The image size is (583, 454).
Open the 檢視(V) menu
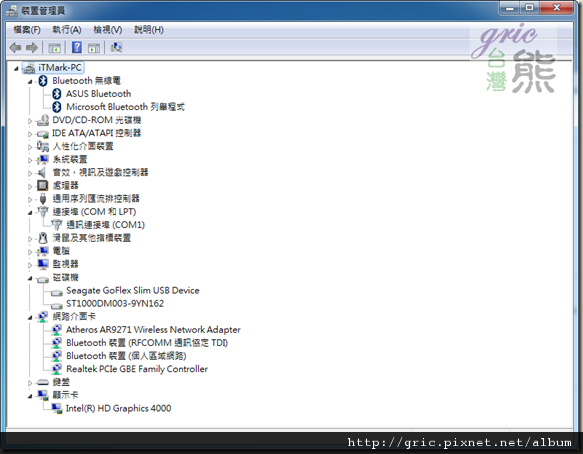[x=107, y=30]
